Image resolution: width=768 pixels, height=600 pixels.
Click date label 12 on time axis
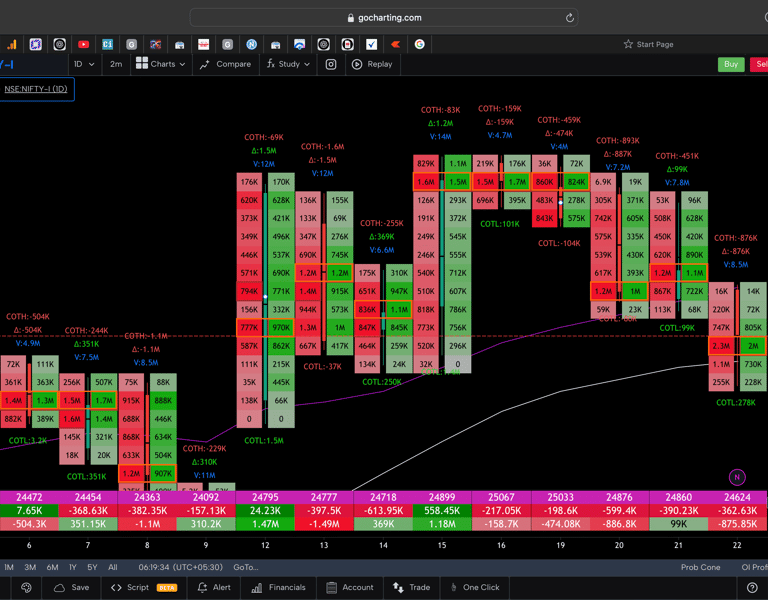tap(265, 545)
